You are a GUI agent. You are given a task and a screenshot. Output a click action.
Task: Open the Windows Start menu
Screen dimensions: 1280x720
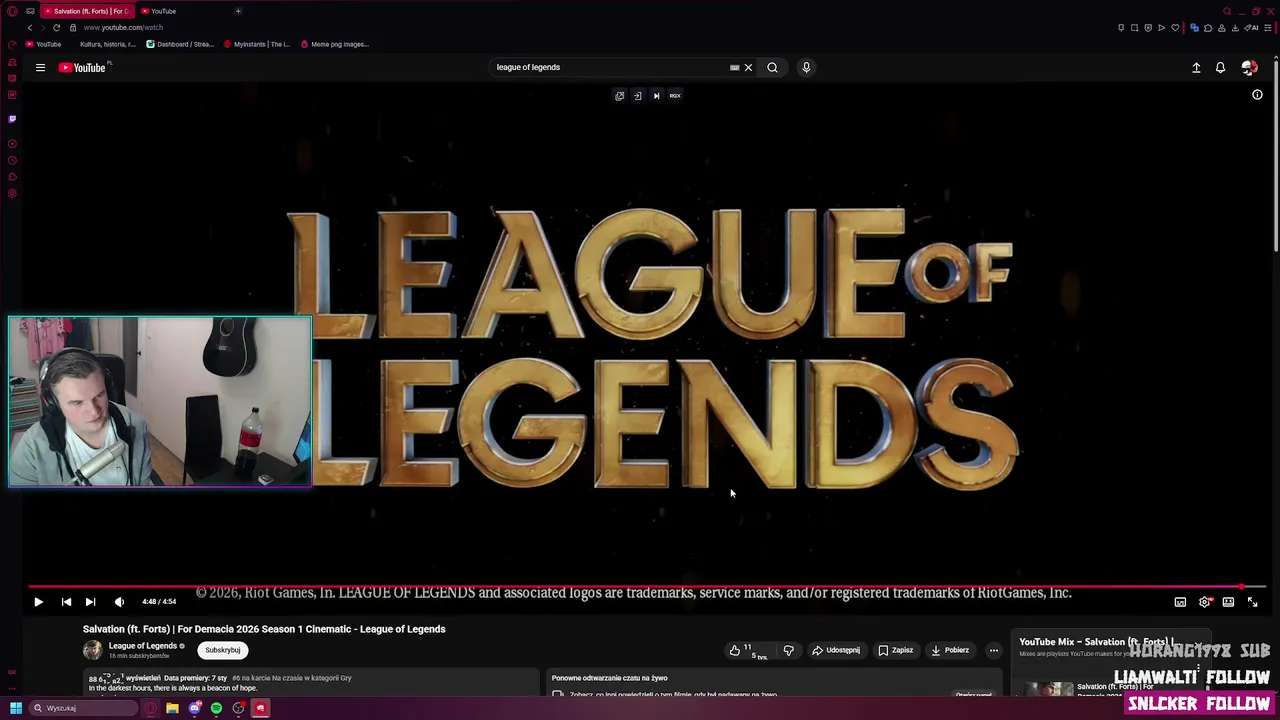(x=16, y=708)
